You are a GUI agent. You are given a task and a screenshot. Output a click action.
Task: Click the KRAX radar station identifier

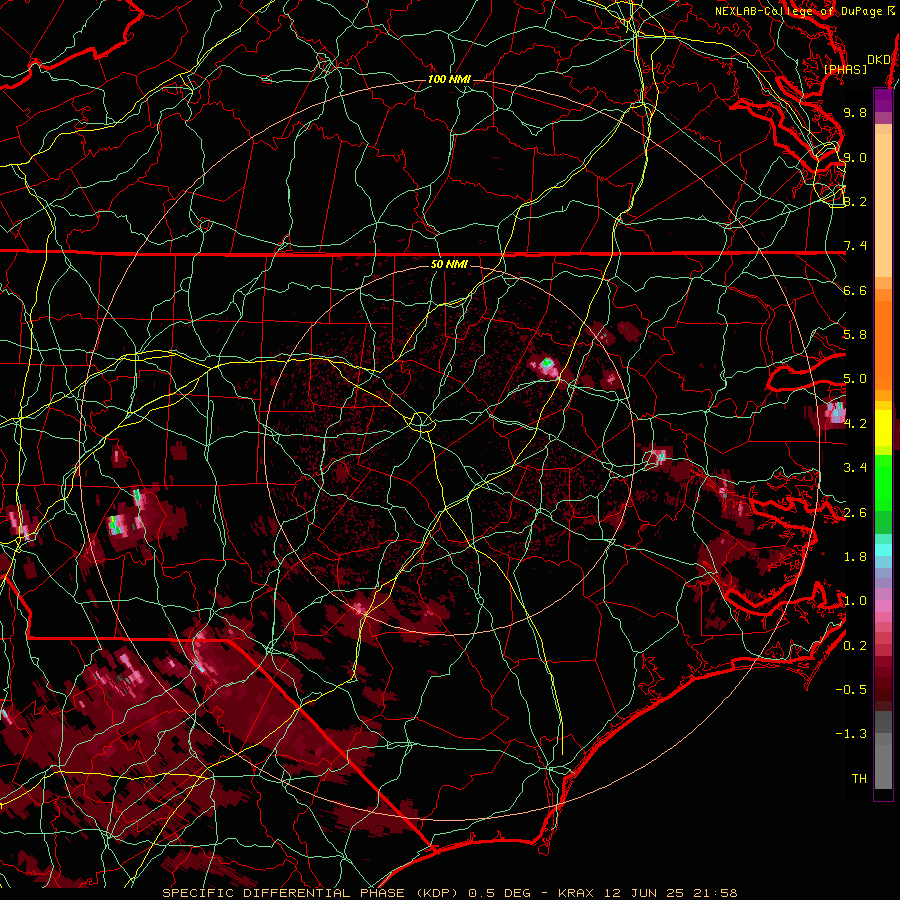(x=574, y=893)
